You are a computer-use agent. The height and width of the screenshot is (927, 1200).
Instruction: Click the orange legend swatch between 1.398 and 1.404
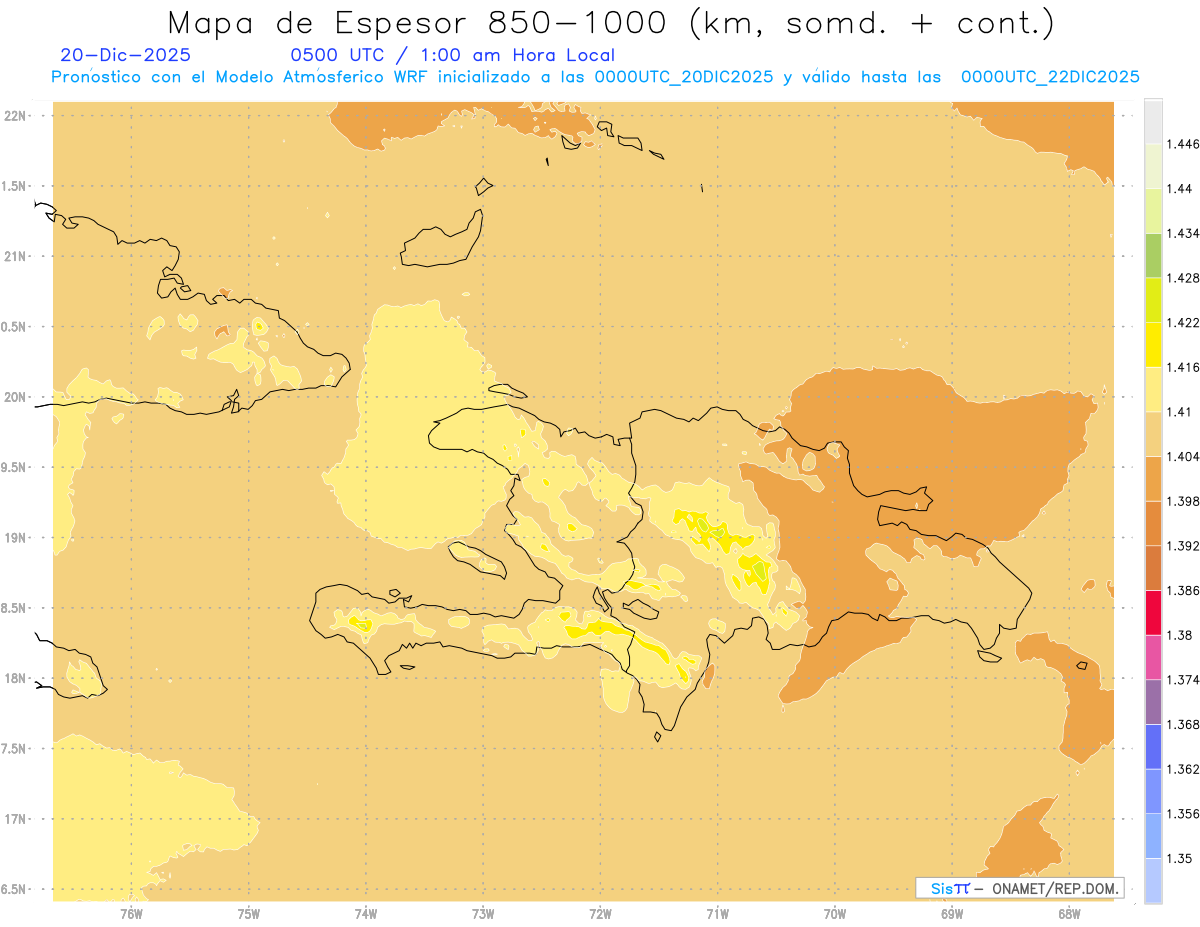[x=1153, y=478]
